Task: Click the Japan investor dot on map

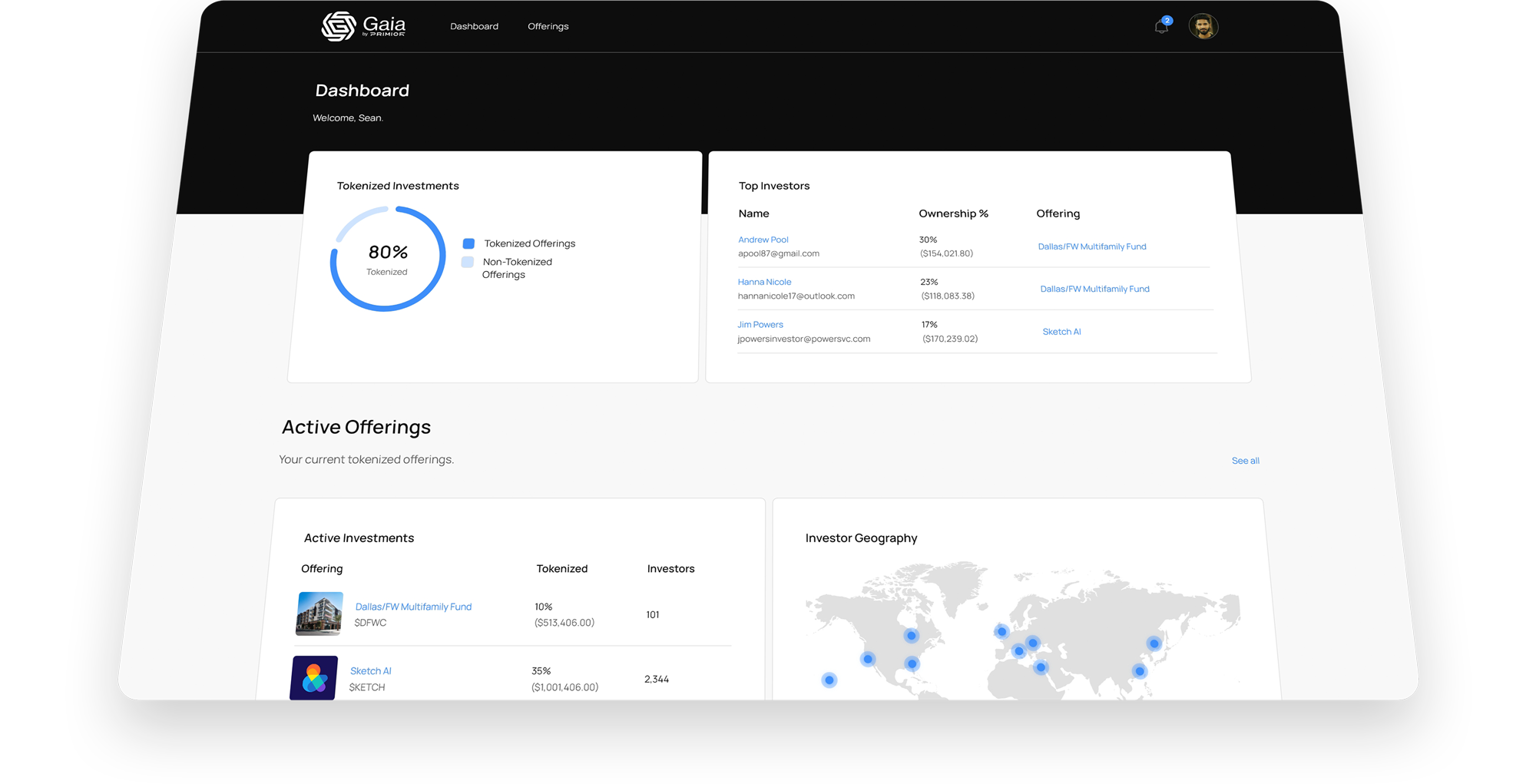Action: pyautogui.click(x=1154, y=643)
